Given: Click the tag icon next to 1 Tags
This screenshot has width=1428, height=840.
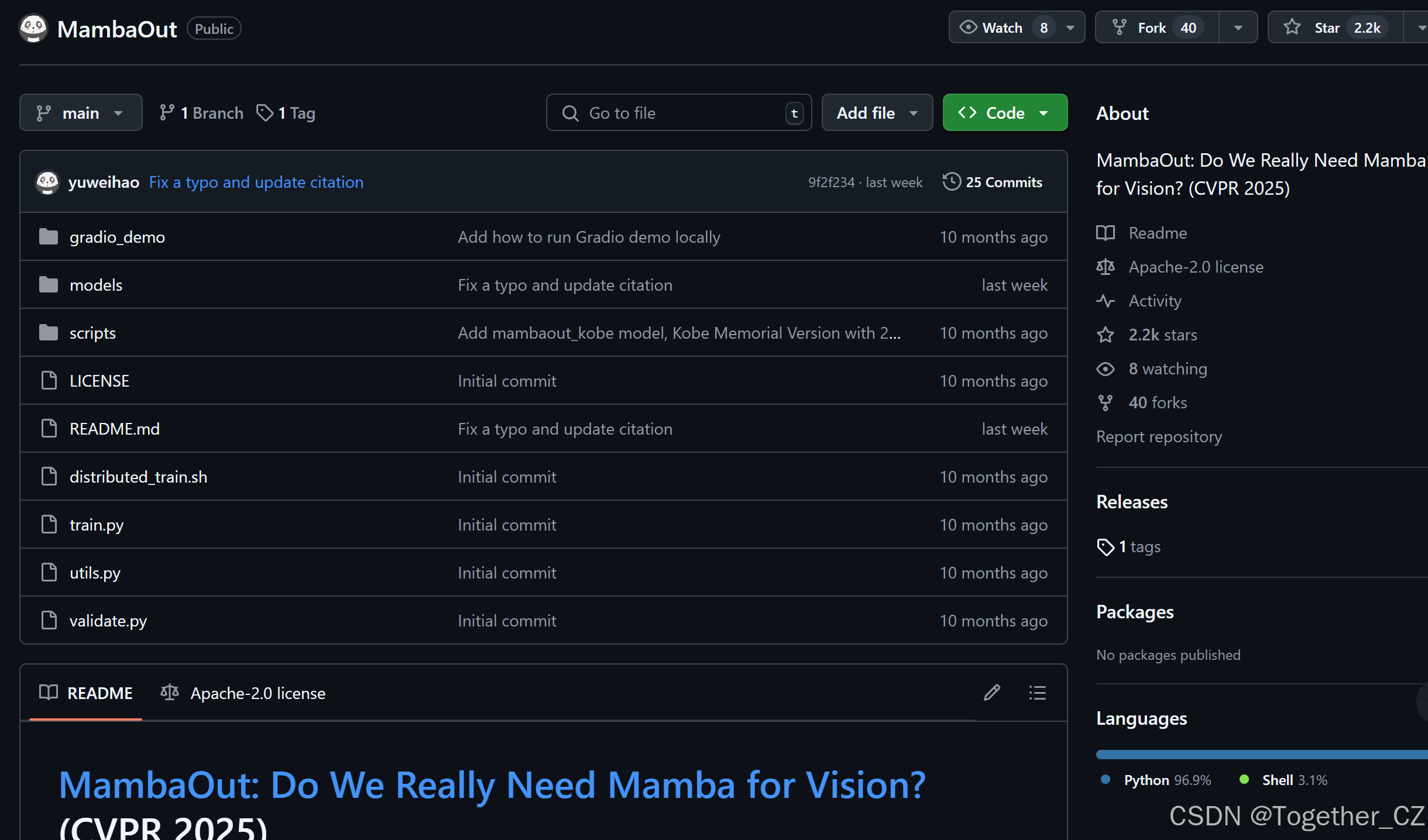Looking at the screenshot, I should tap(265, 113).
